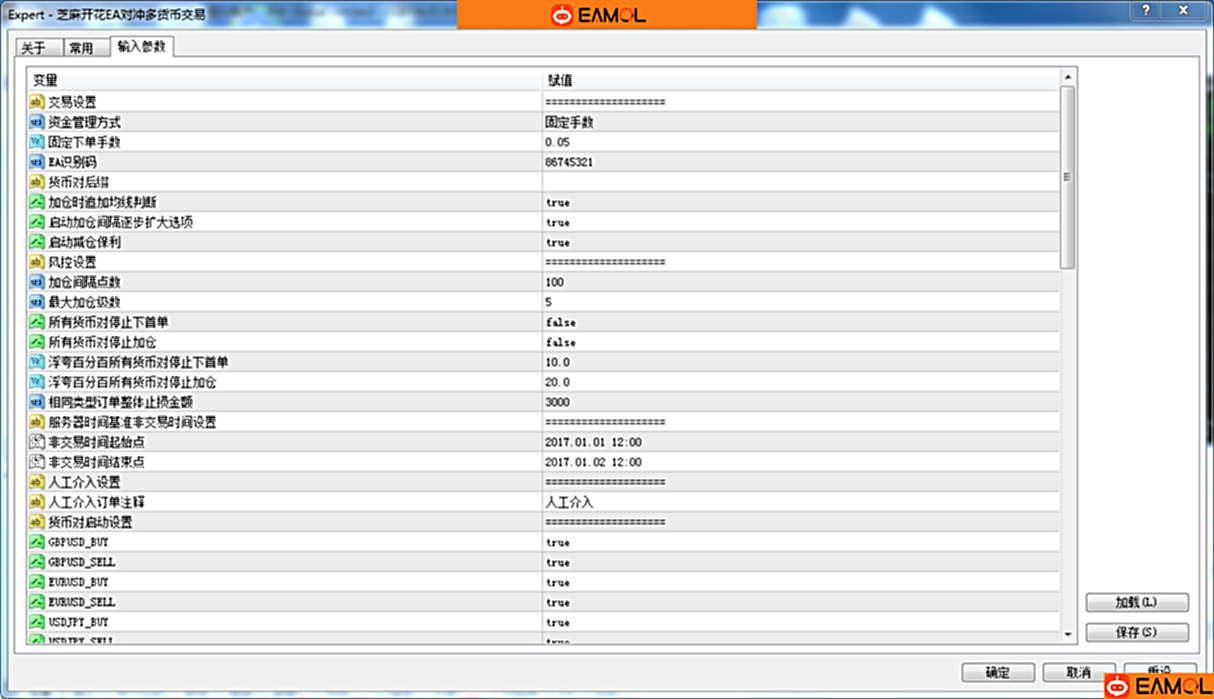Open the false value dropdown for 所有货币对停止加仓

560,342
